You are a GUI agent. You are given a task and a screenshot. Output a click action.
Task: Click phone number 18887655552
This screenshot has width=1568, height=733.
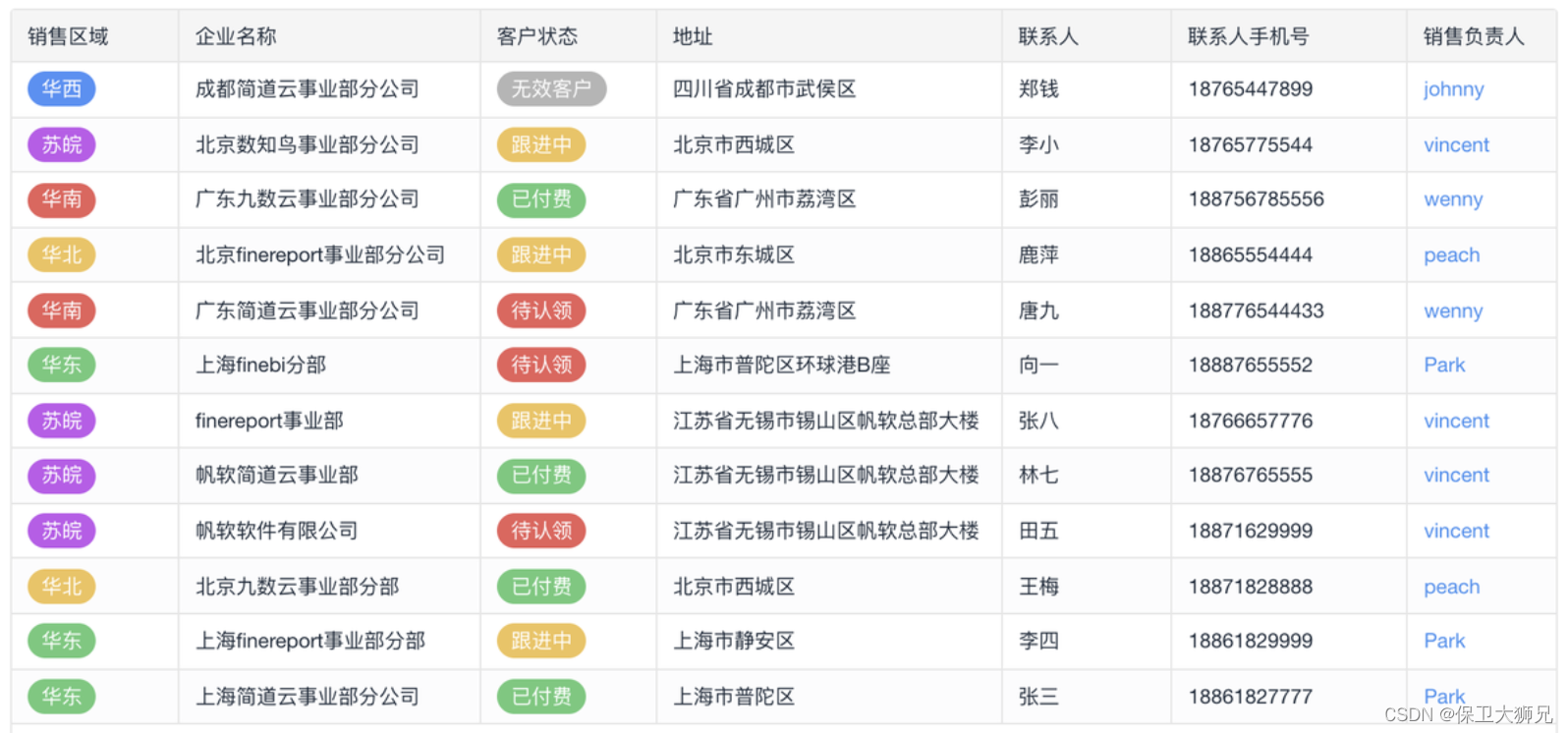click(x=1251, y=365)
